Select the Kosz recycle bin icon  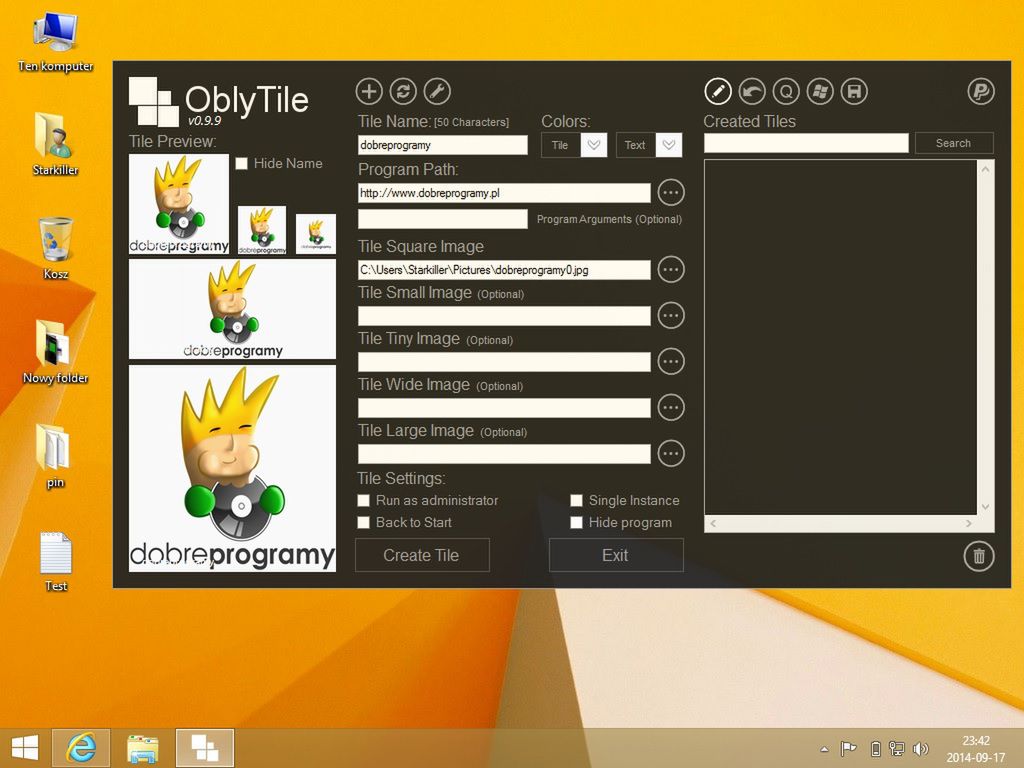(x=56, y=249)
